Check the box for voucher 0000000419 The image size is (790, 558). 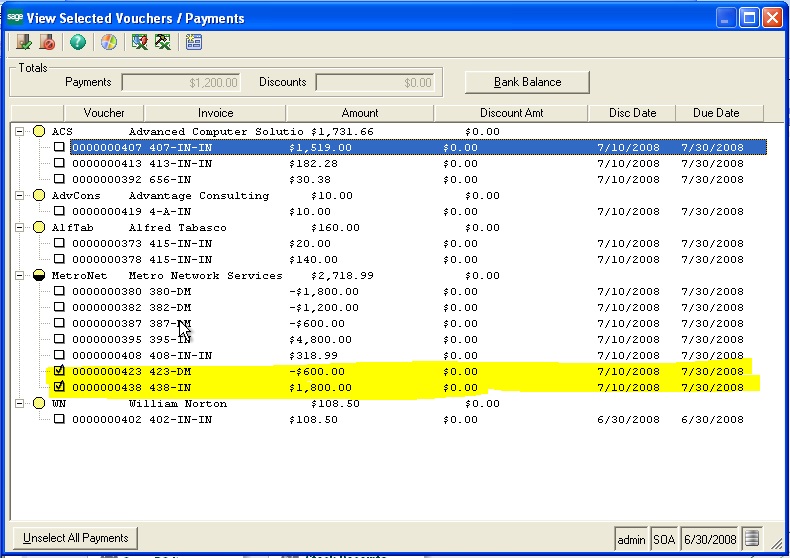pyautogui.click(x=59, y=211)
